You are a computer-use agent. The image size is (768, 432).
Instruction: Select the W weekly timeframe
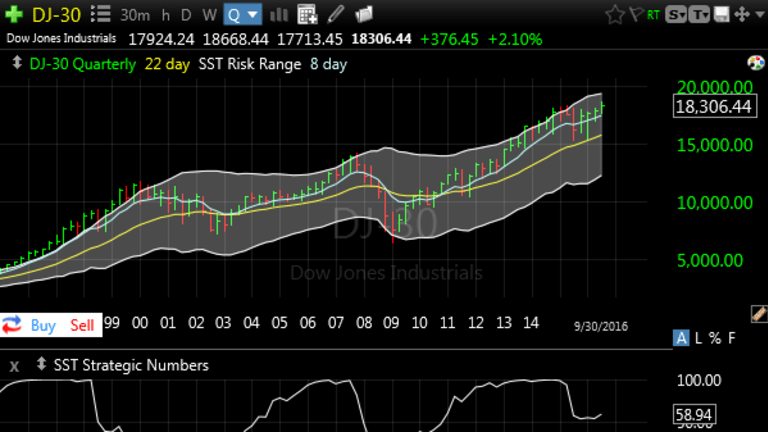click(208, 15)
